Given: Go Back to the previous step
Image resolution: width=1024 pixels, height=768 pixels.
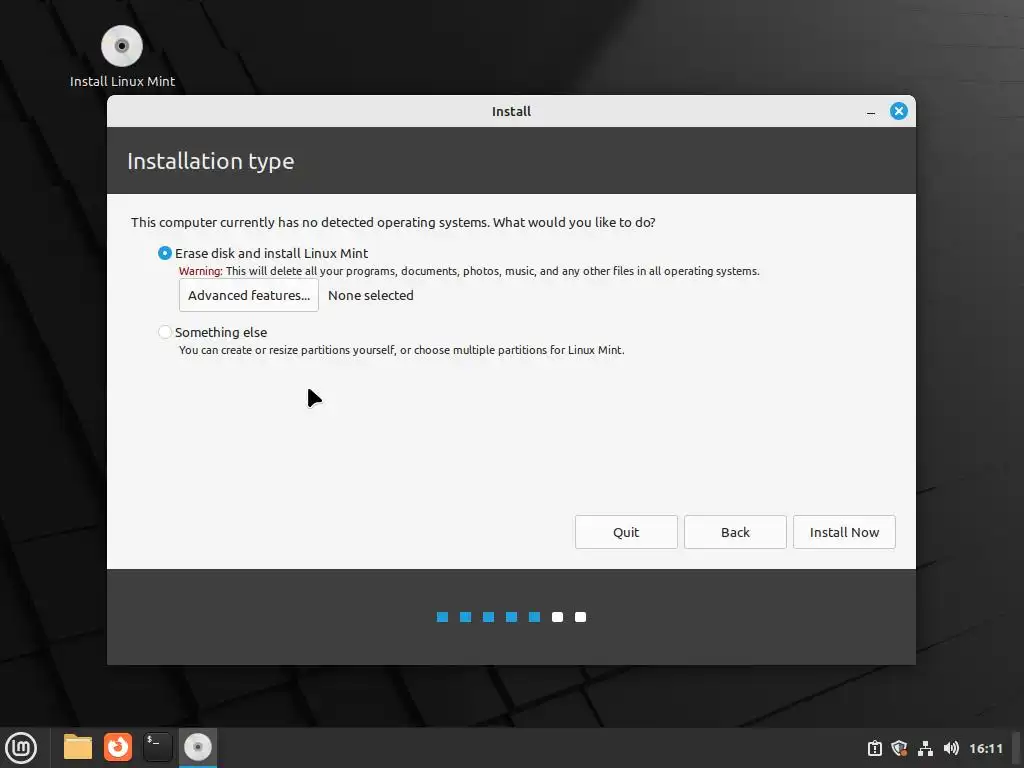Looking at the screenshot, I should (735, 532).
